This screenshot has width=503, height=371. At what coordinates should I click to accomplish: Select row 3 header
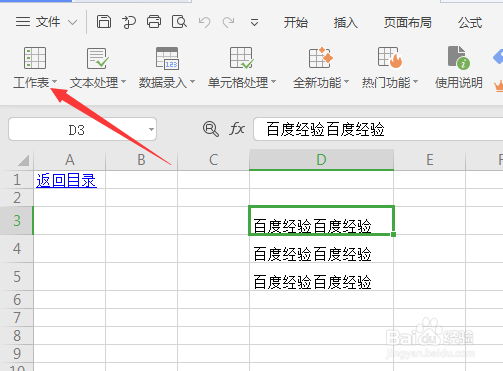click(x=17, y=221)
